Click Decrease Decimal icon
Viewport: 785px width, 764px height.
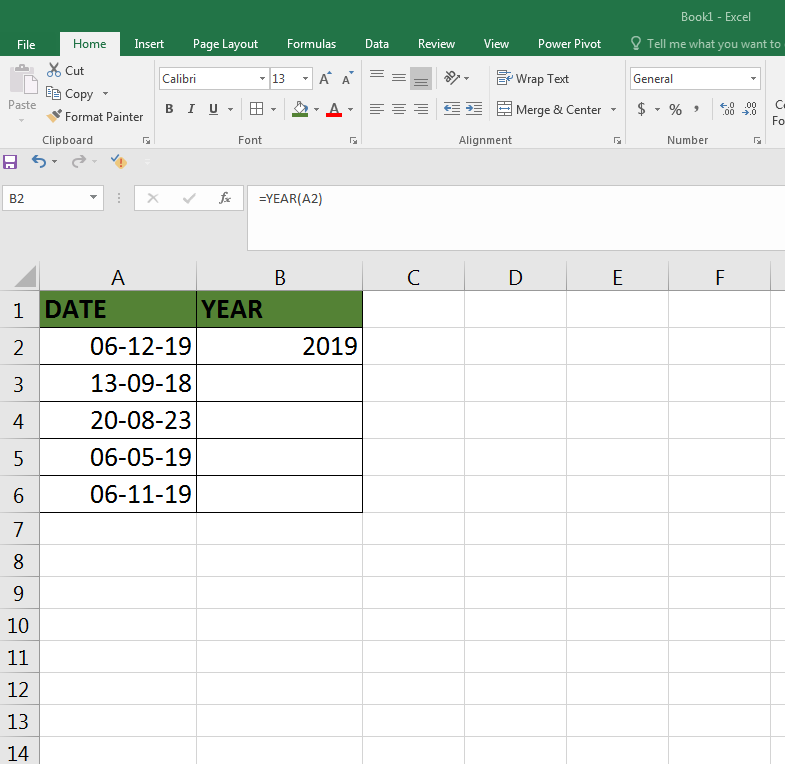click(749, 109)
